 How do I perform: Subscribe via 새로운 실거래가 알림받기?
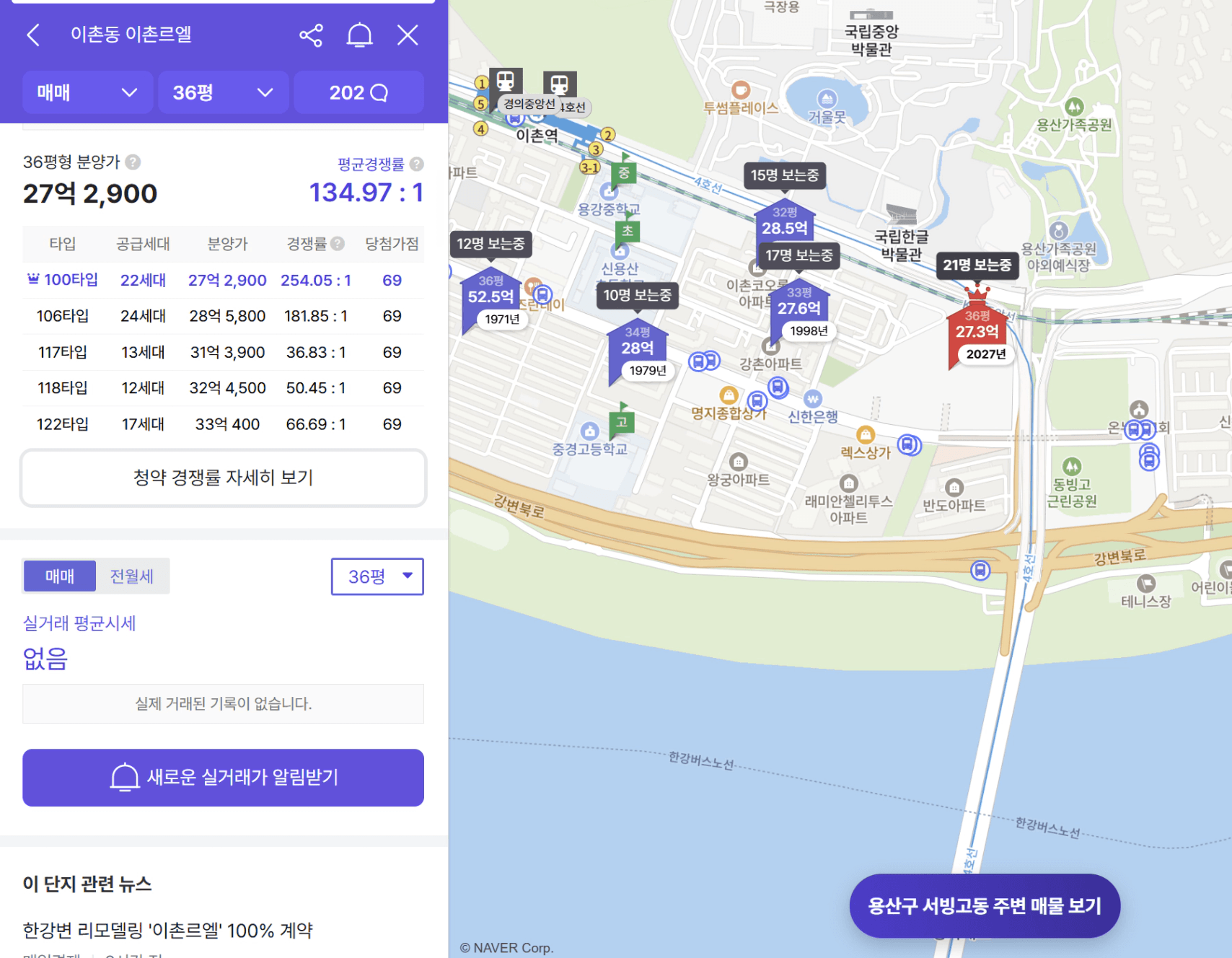click(x=223, y=778)
